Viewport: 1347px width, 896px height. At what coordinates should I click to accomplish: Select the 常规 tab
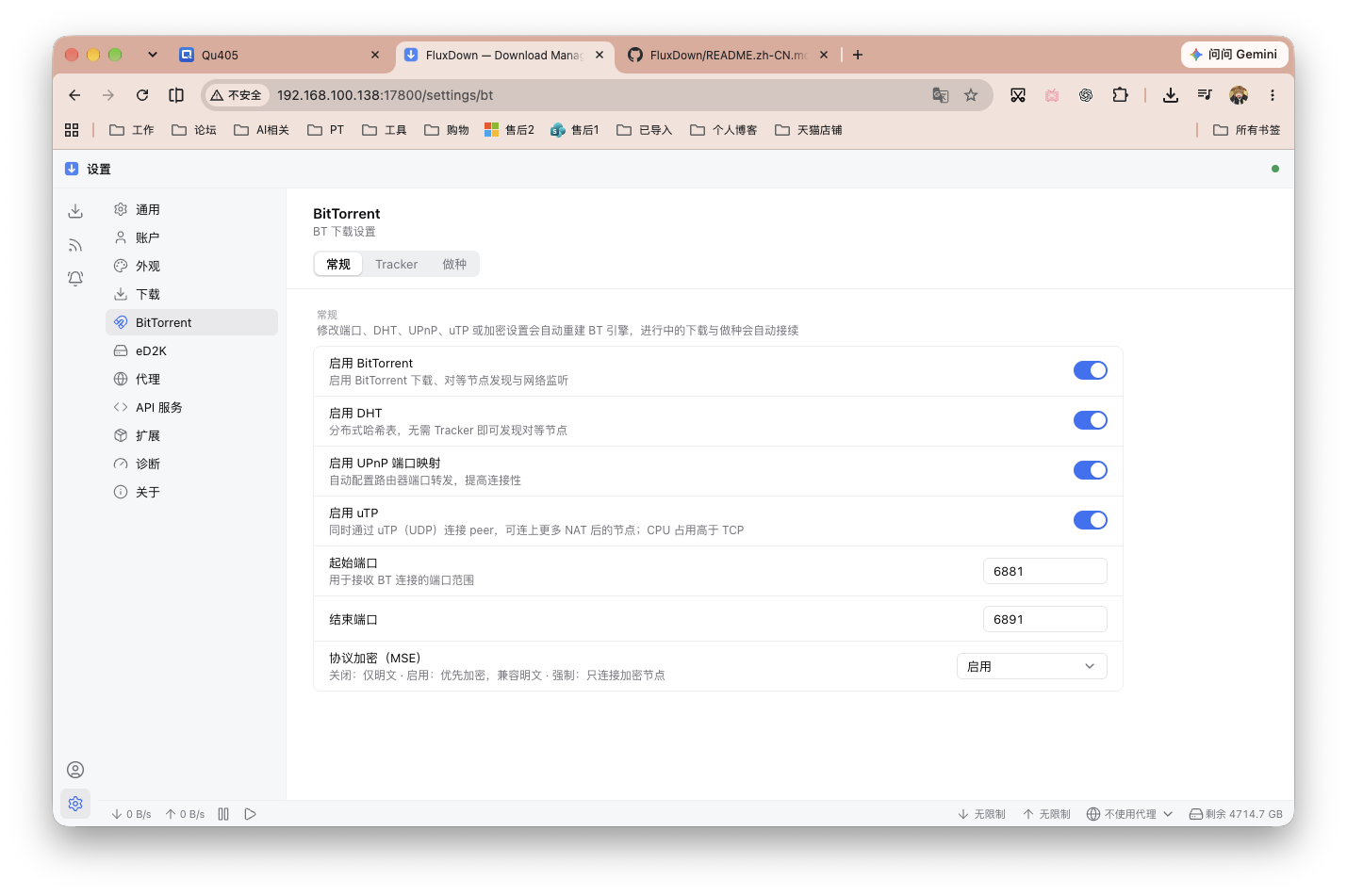338,265
